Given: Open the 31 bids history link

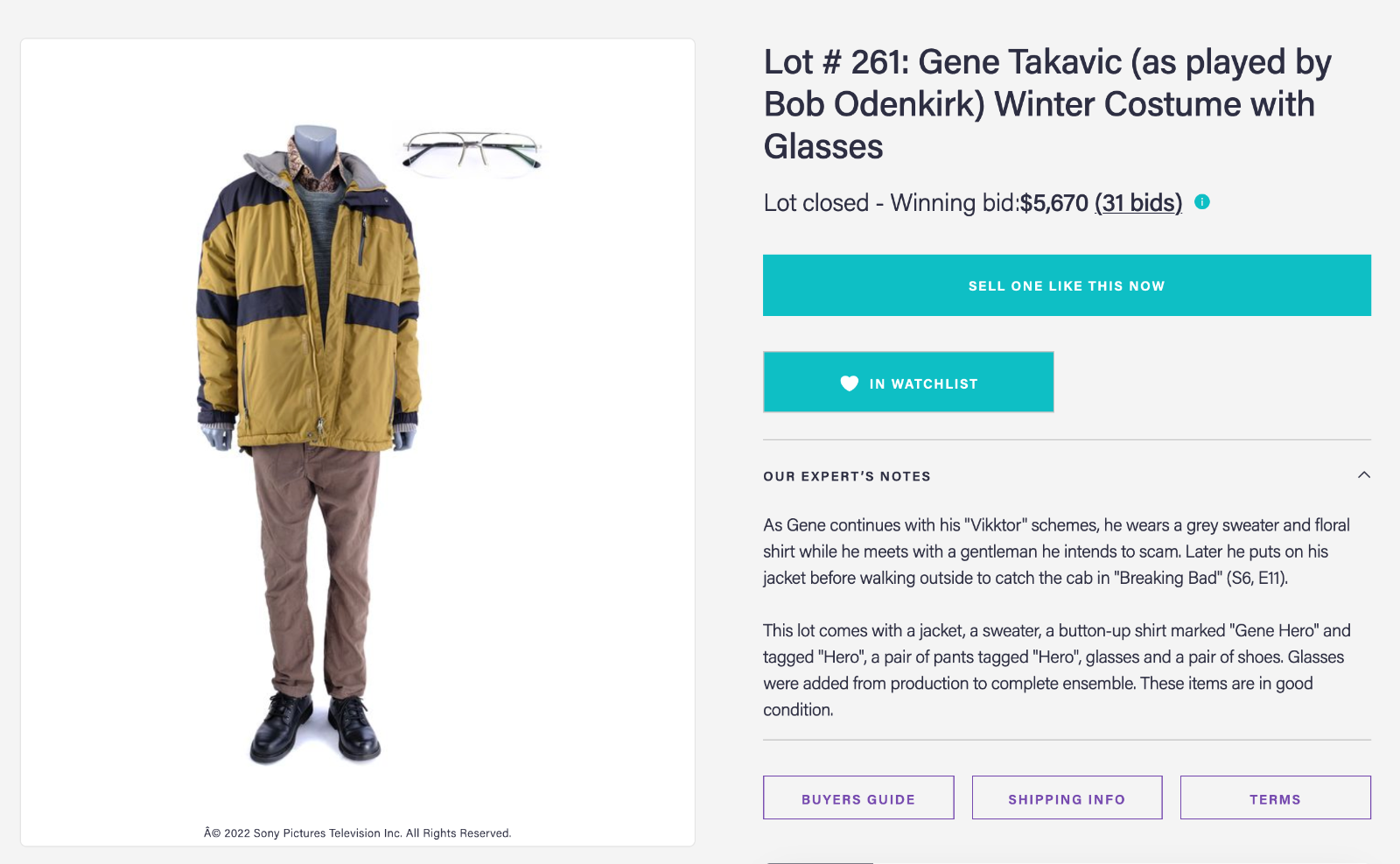Looking at the screenshot, I should 1137,203.
